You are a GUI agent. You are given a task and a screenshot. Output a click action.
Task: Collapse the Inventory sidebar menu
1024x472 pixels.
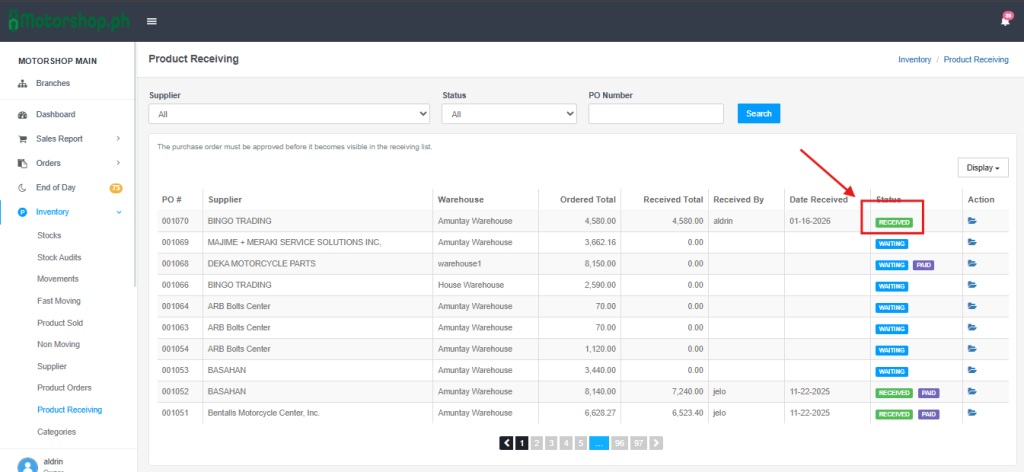coord(68,212)
